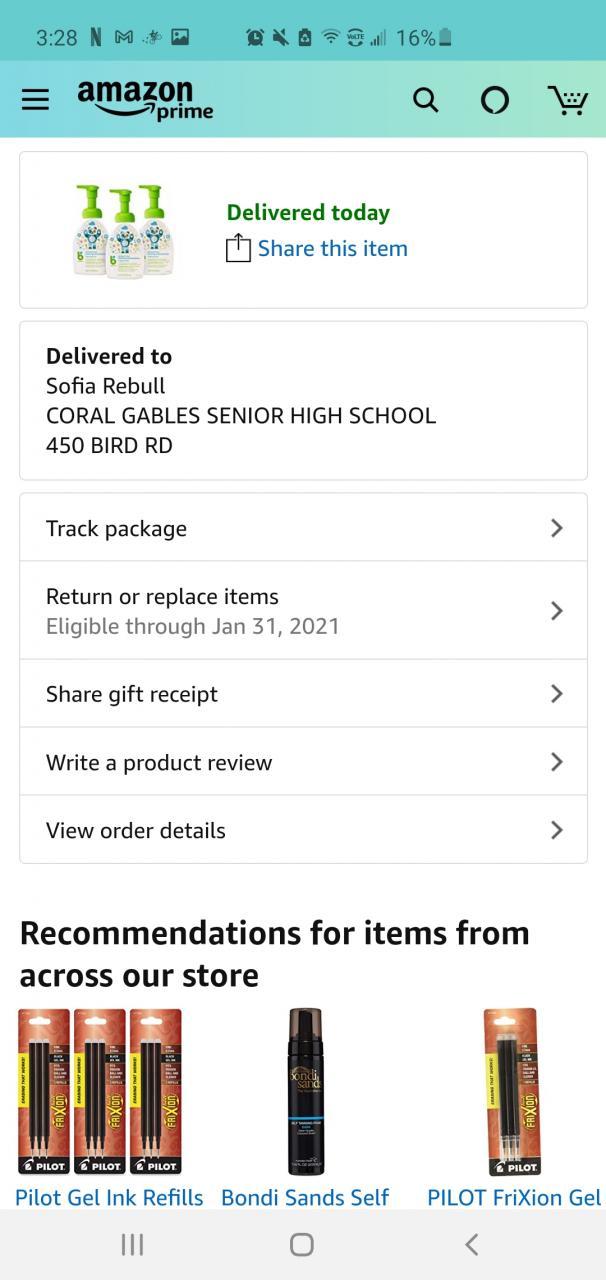Tap the share icon beside Share this item
Viewport: 606px width, 1280px height.
tap(238, 248)
